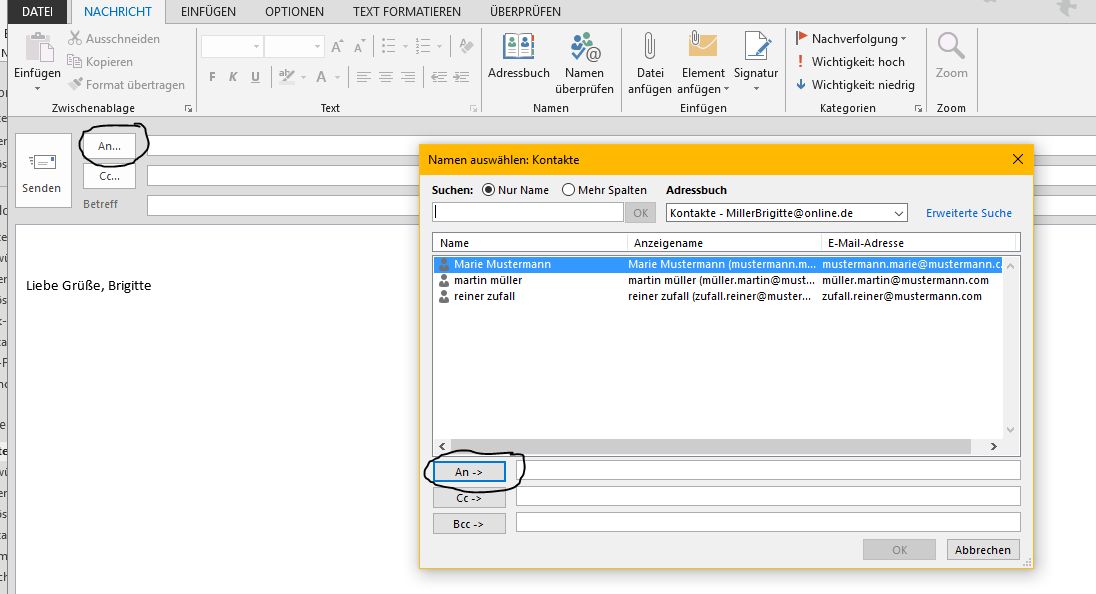
Task: Open the Adressbuch
Action: coord(519,56)
